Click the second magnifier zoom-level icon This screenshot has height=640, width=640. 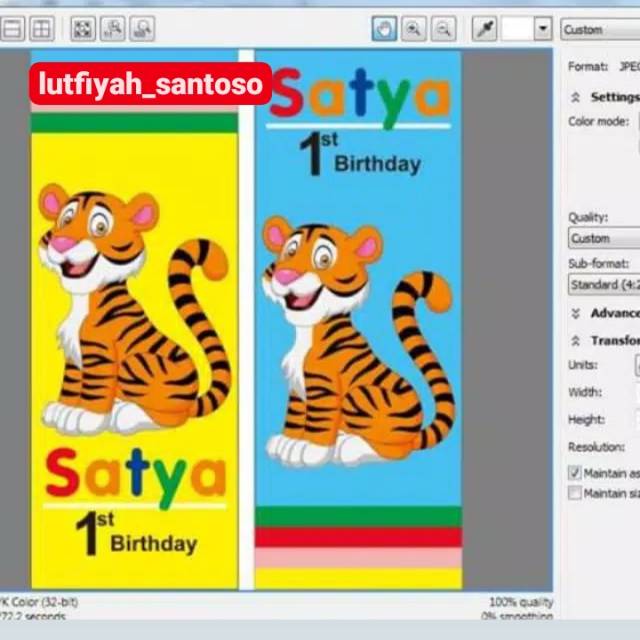tap(113, 29)
